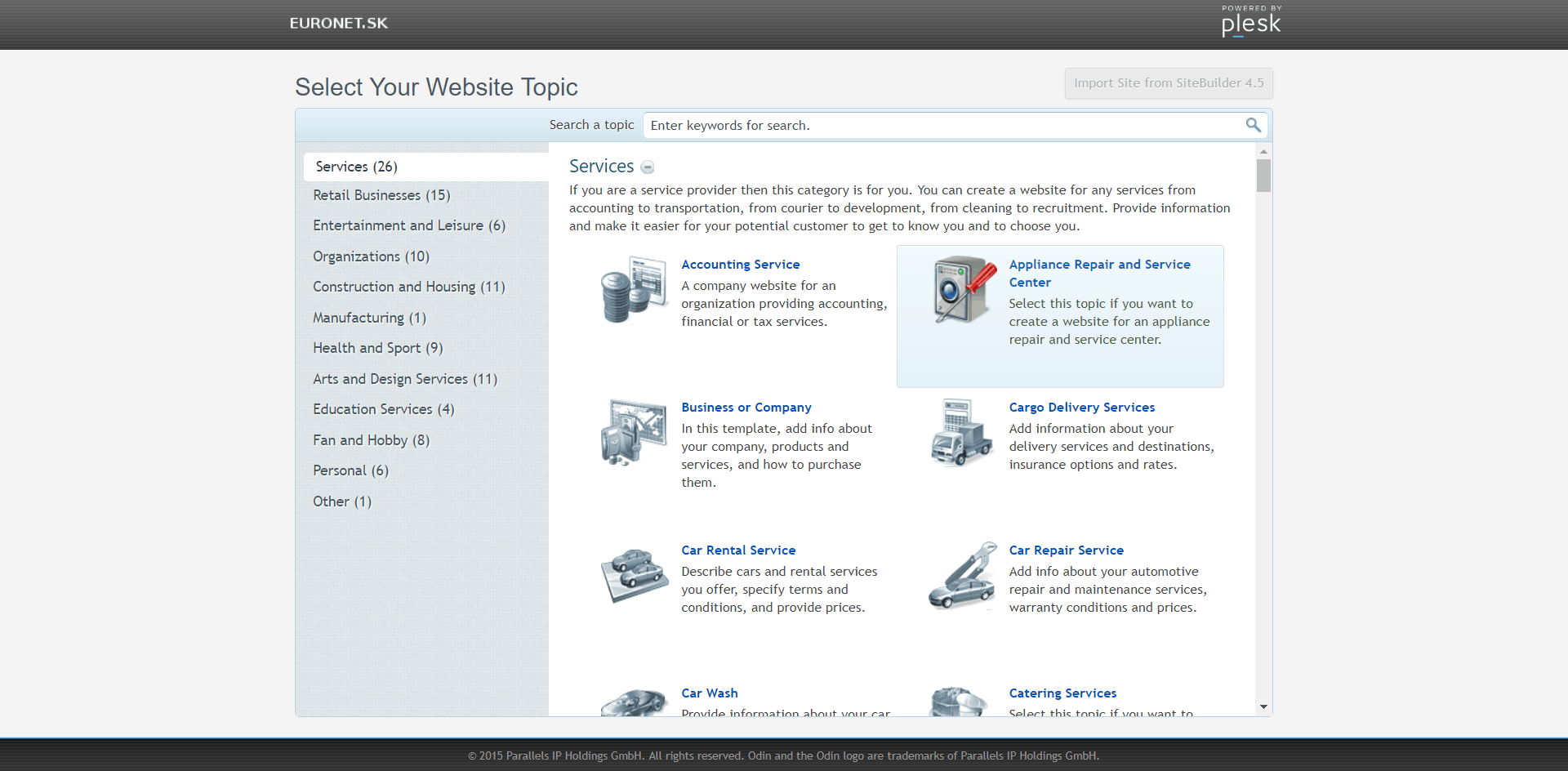Click the Car Rental Service icon
Image resolution: width=1568 pixels, height=771 pixels.
635,575
